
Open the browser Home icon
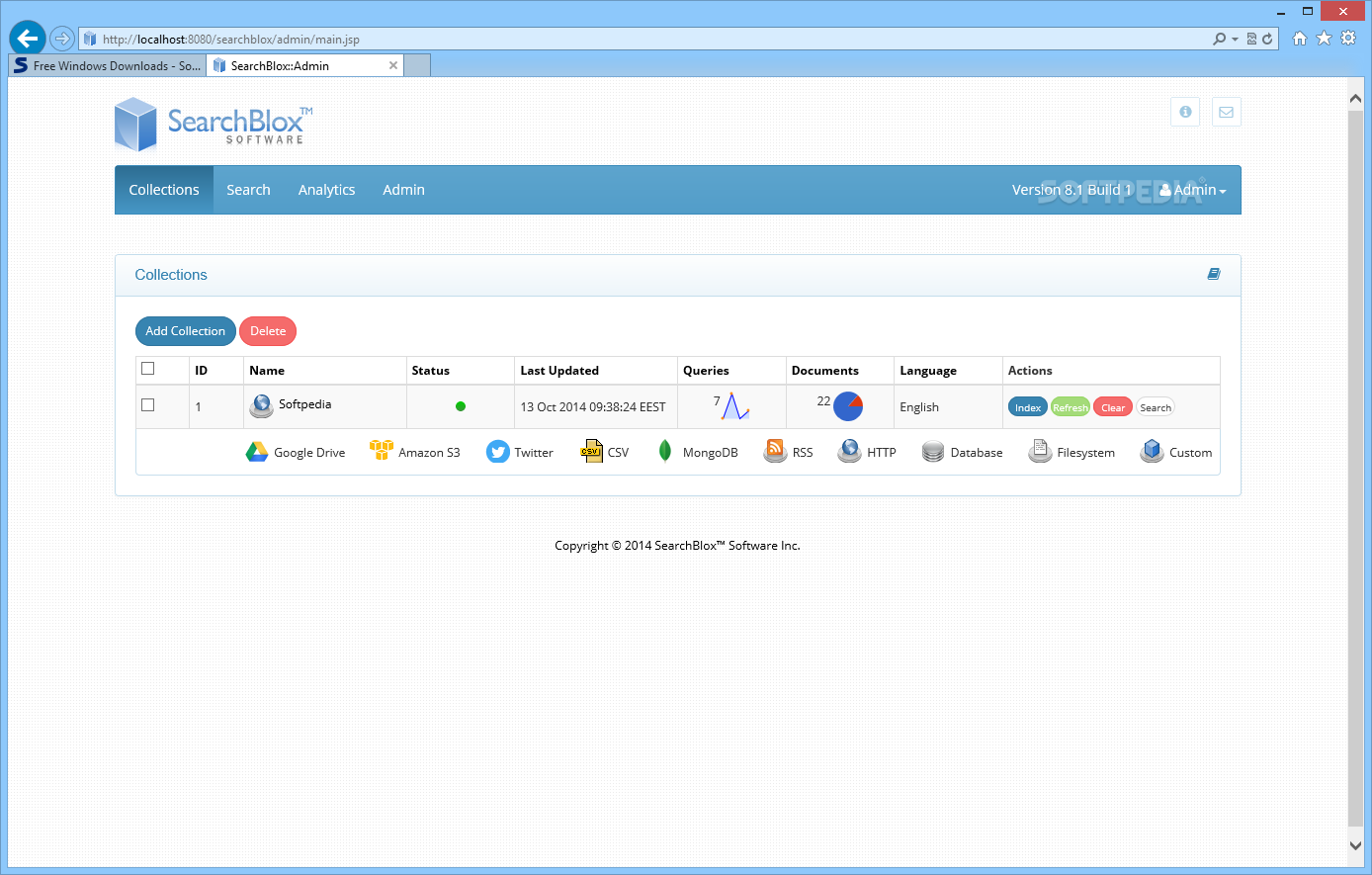1300,39
